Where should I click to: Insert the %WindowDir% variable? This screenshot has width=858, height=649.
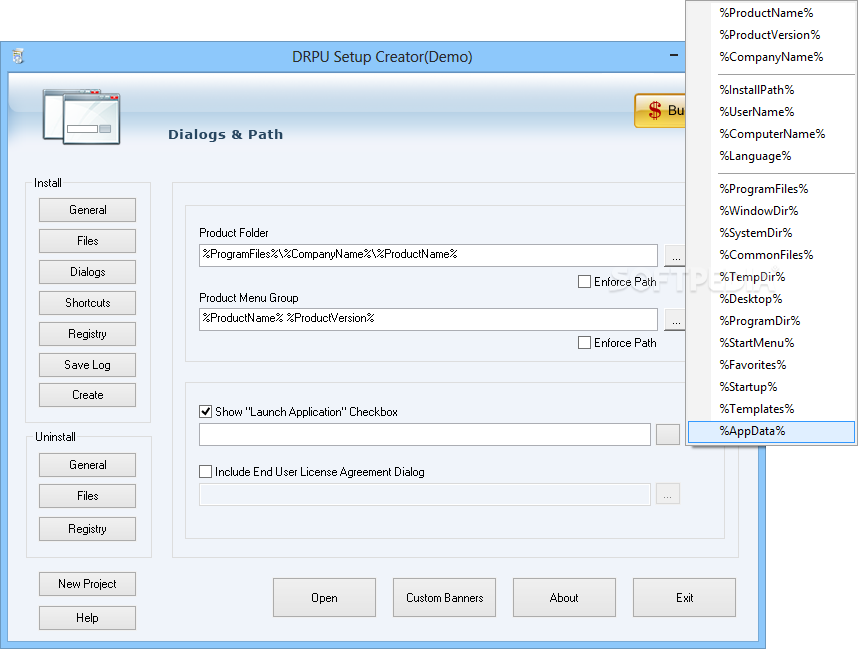pos(772,211)
